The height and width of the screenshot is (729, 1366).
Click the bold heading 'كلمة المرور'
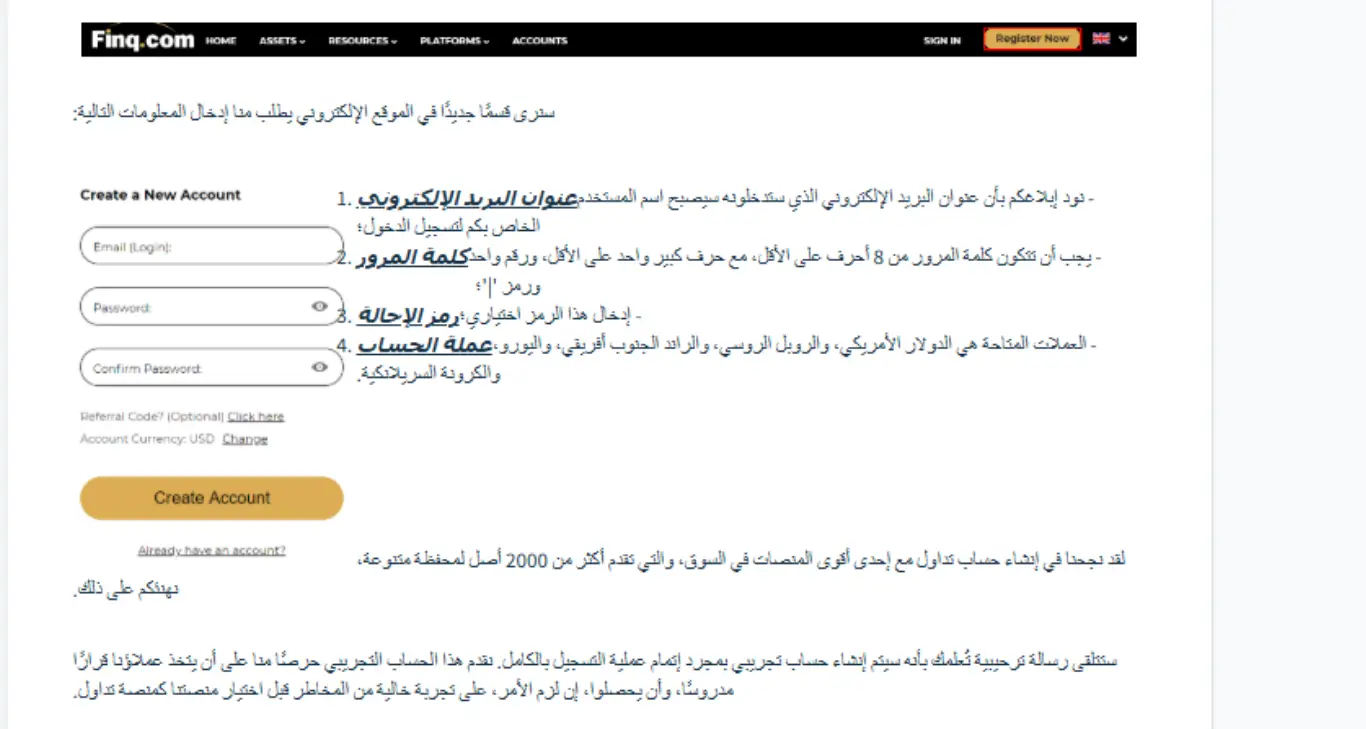tap(413, 257)
